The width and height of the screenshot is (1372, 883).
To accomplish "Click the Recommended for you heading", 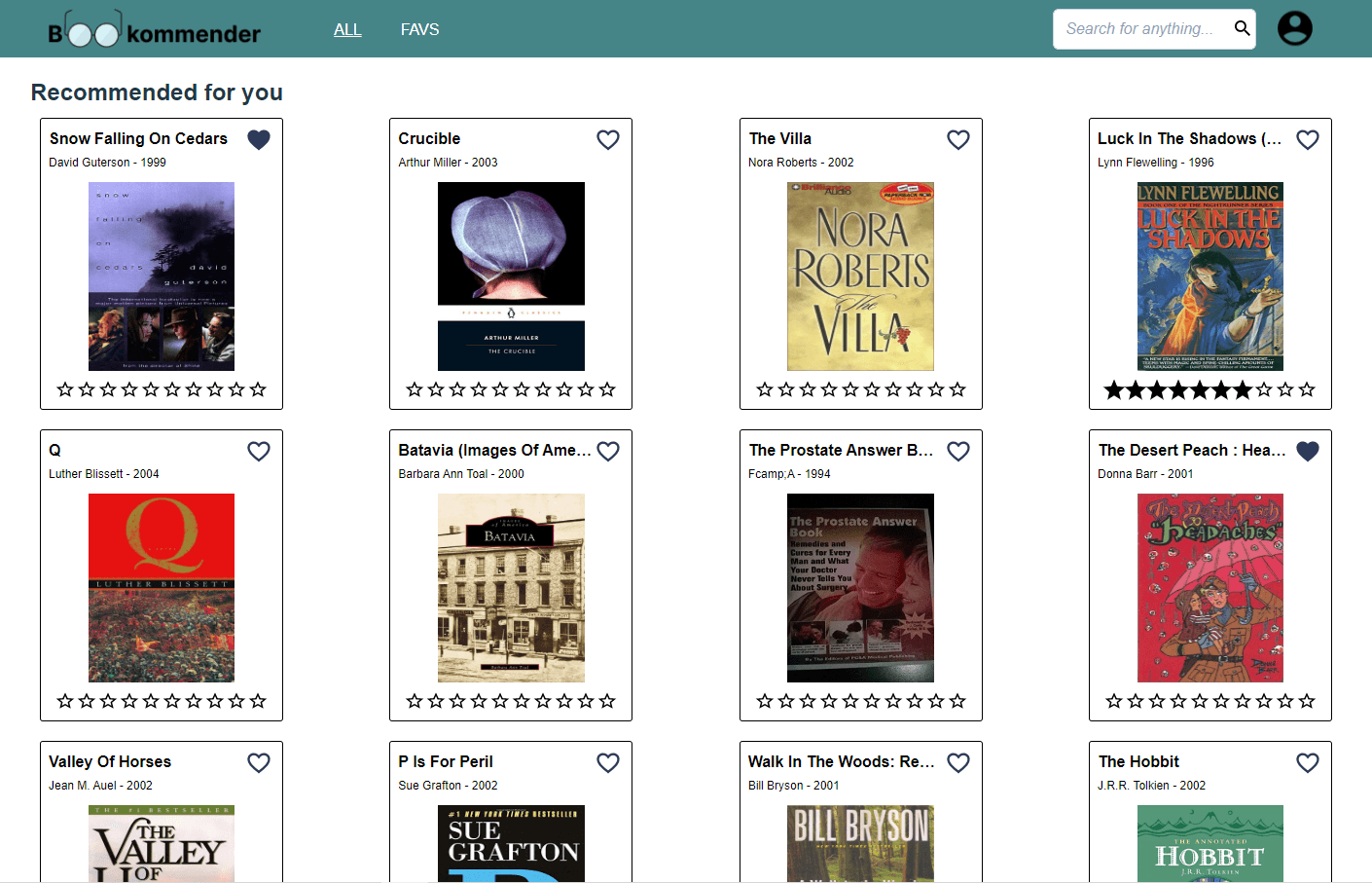I will point(157,92).
